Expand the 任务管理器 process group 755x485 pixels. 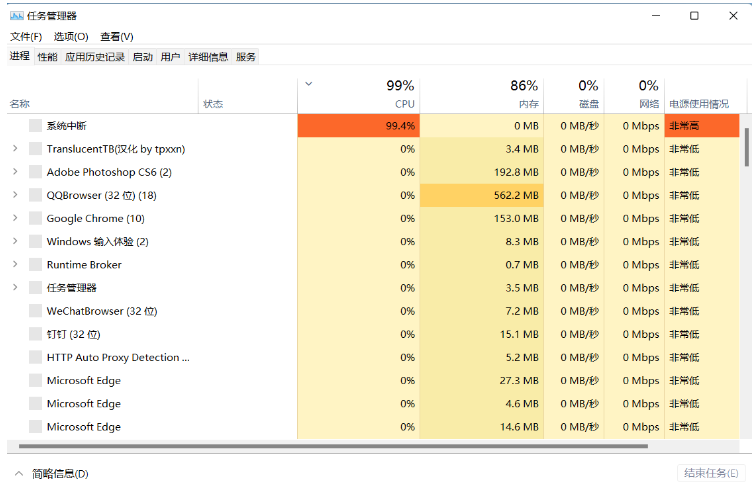click(15, 287)
